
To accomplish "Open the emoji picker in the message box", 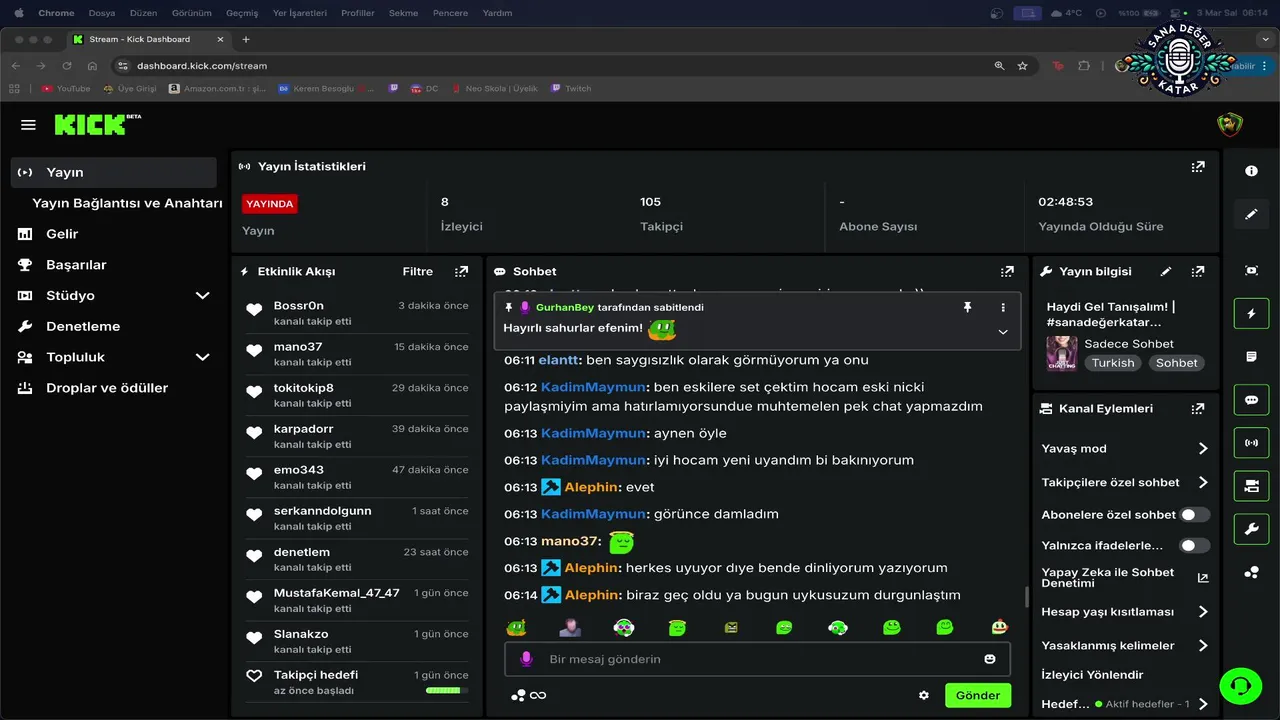I will point(990,659).
